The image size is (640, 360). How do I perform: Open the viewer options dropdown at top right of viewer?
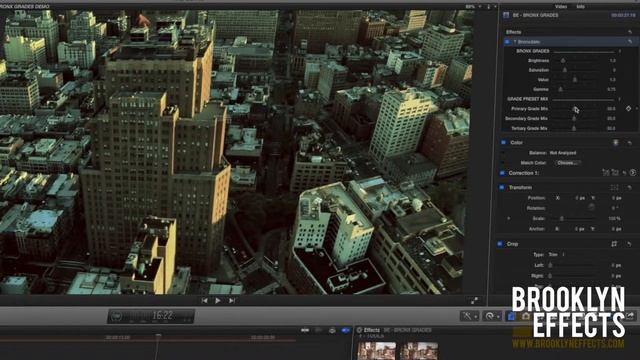[x=495, y=7]
